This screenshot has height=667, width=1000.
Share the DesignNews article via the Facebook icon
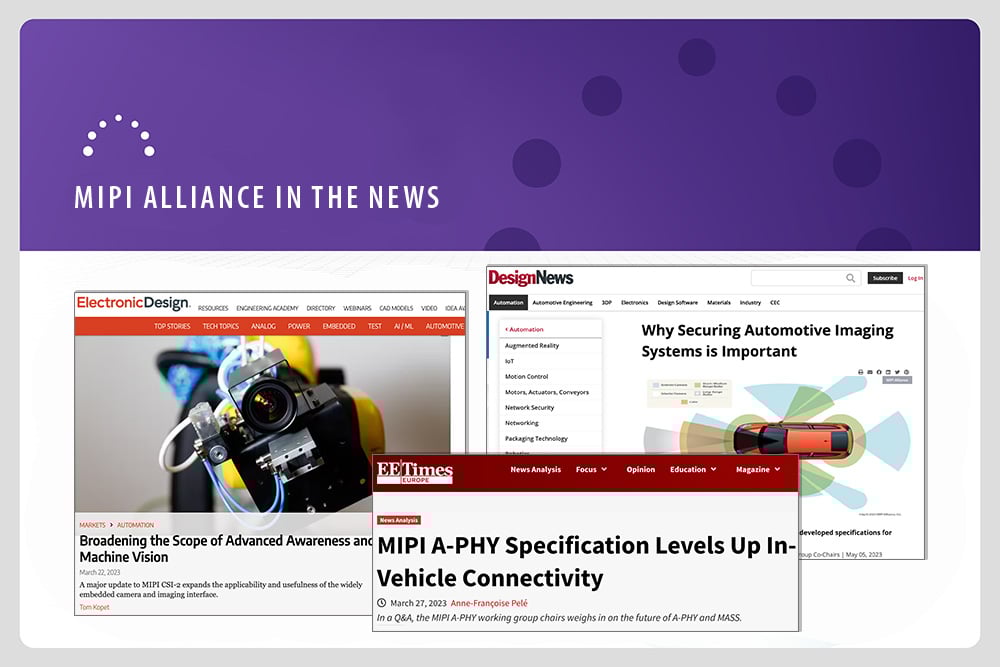[x=879, y=372]
